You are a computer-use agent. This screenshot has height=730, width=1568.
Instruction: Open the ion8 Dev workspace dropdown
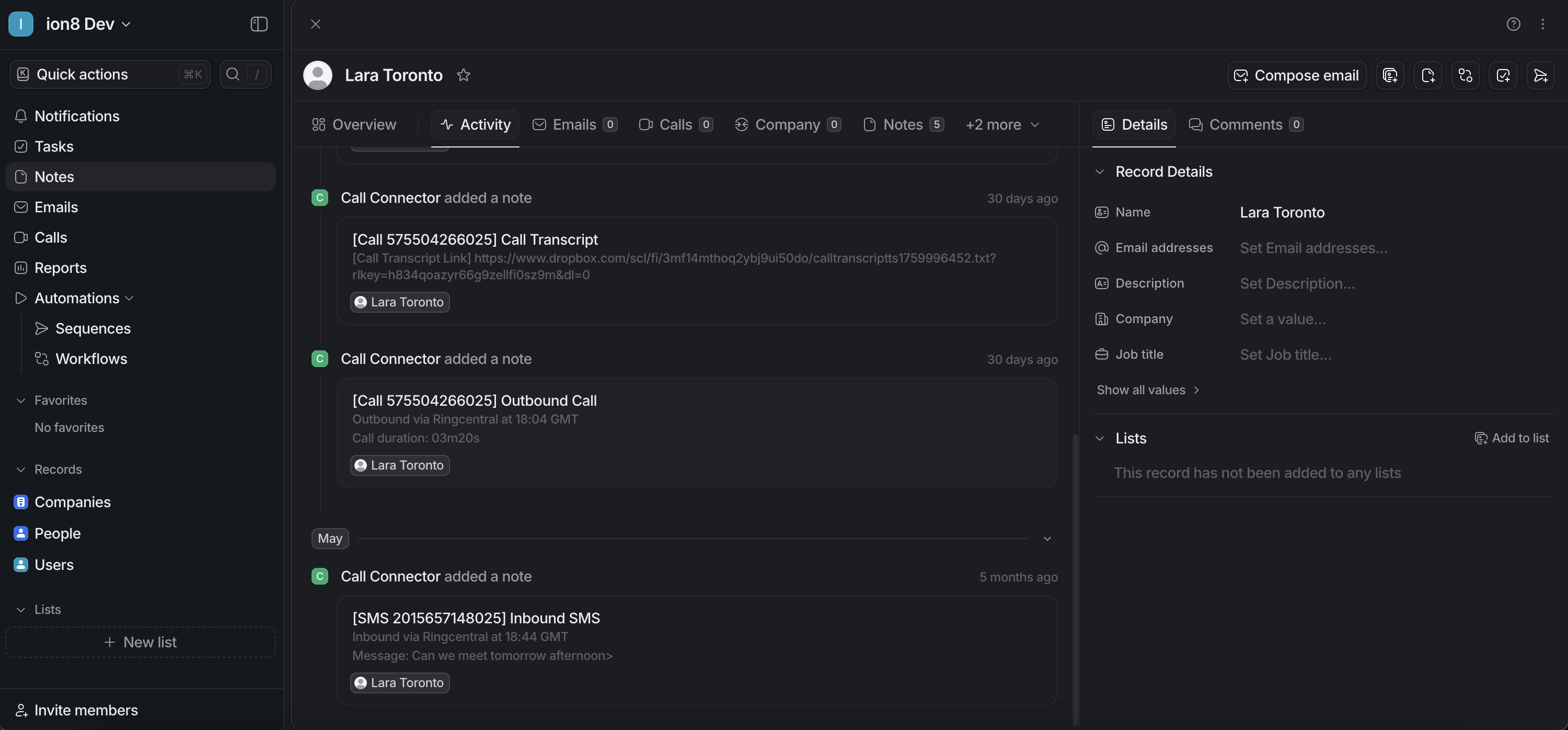point(88,24)
